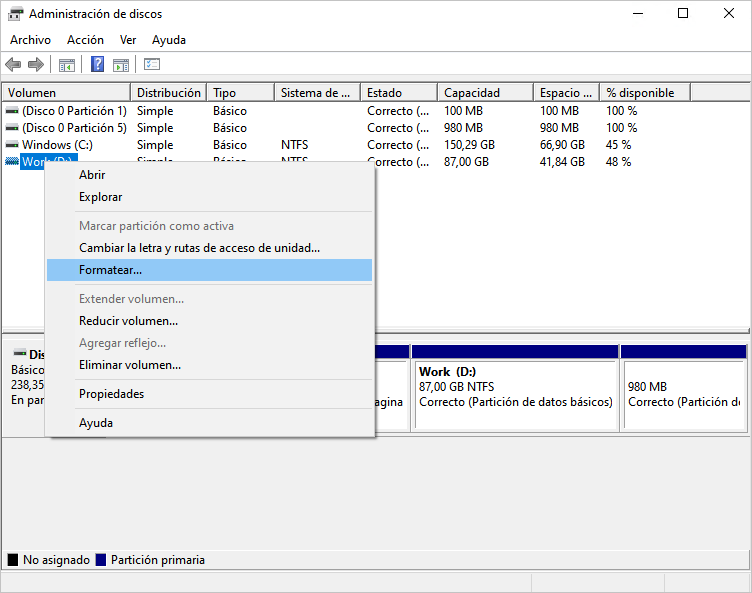Choose Formatear... from the context menu
The image size is (752, 593).
[110, 270]
